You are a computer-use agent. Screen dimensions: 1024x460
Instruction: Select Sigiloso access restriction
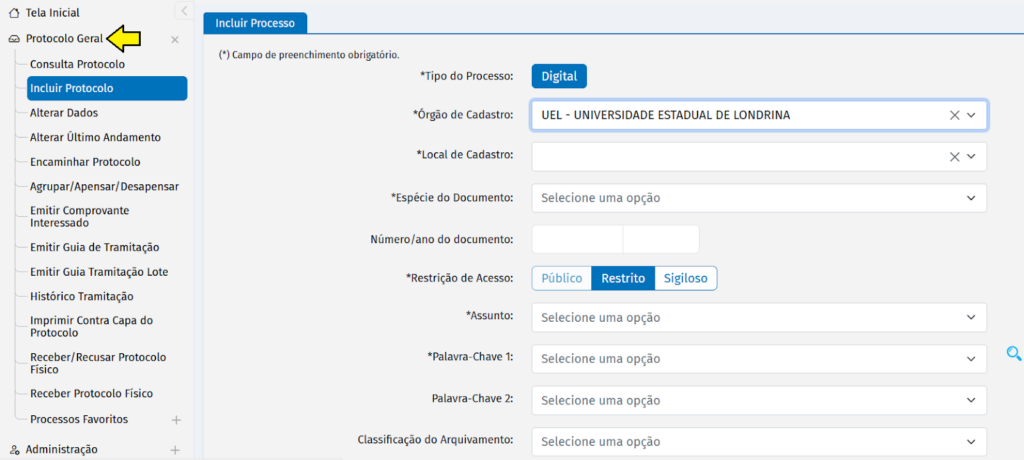pos(686,278)
